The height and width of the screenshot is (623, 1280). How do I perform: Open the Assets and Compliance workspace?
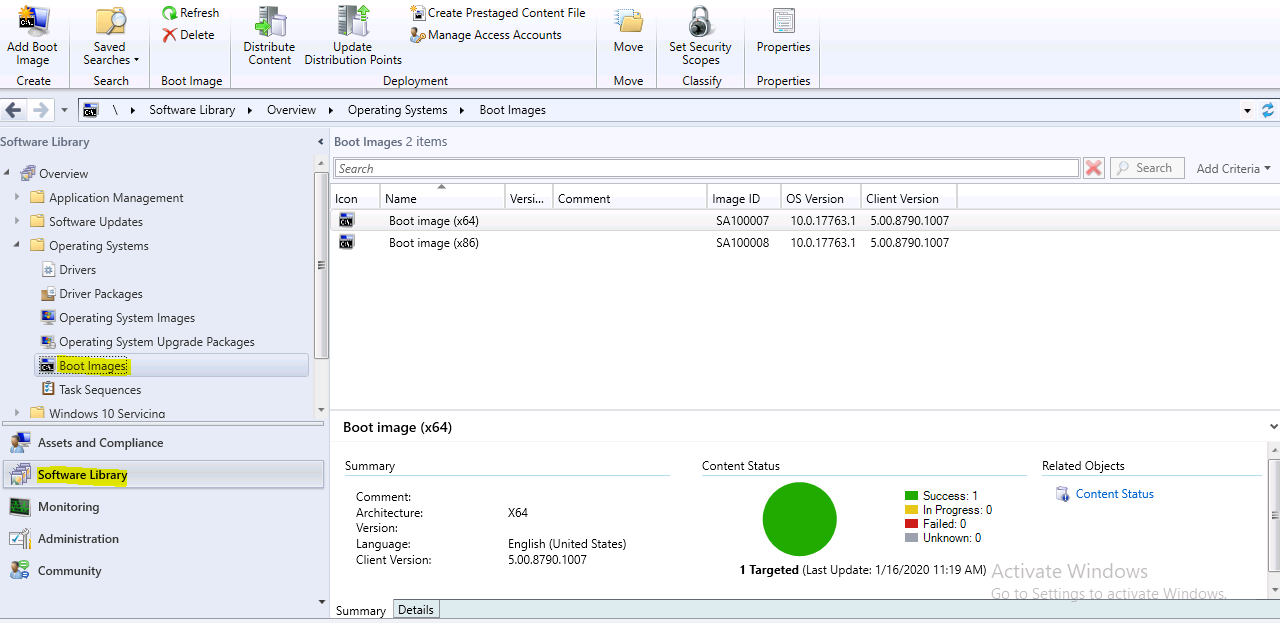point(162,443)
